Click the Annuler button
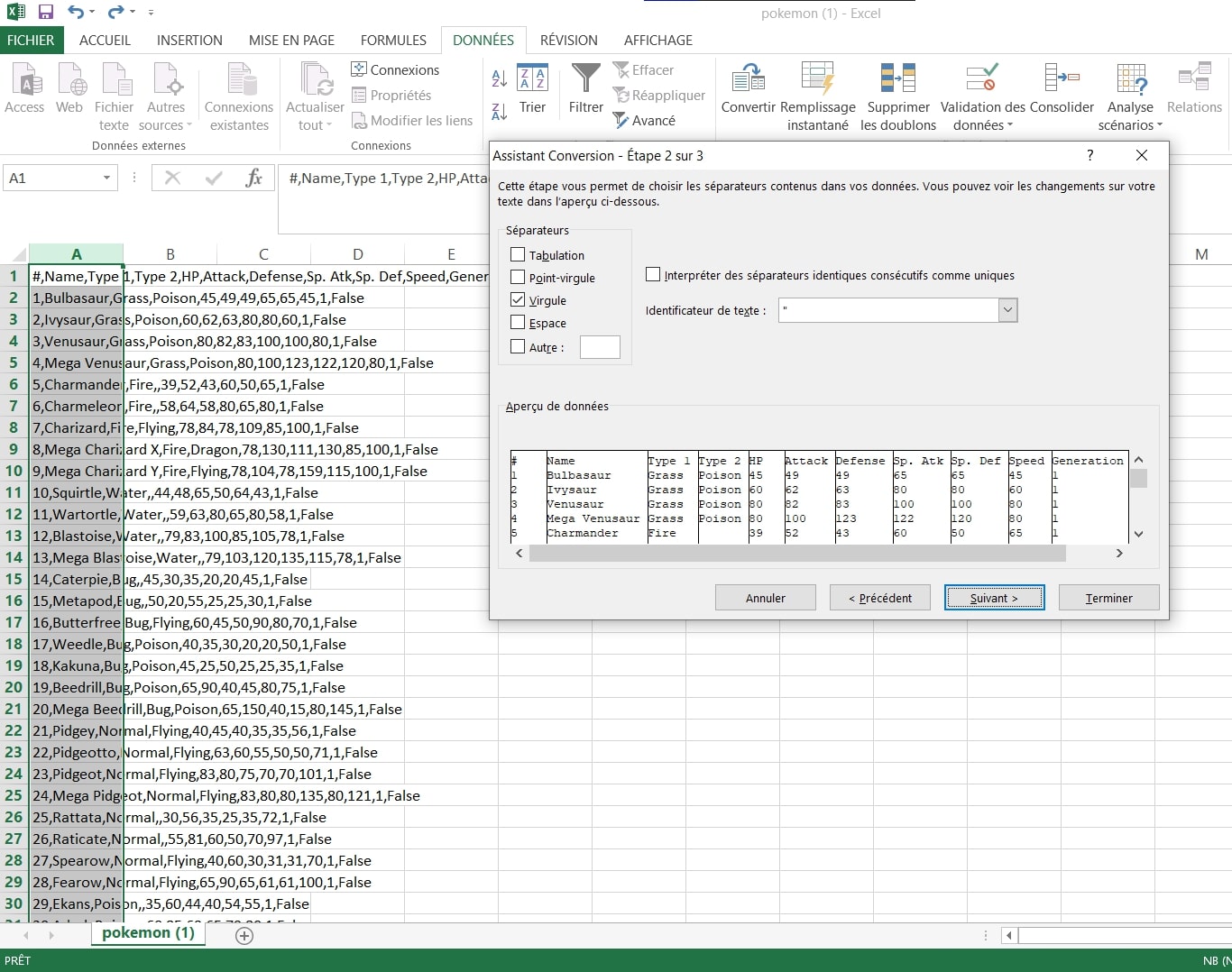1232x972 pixels. [766, 598]
